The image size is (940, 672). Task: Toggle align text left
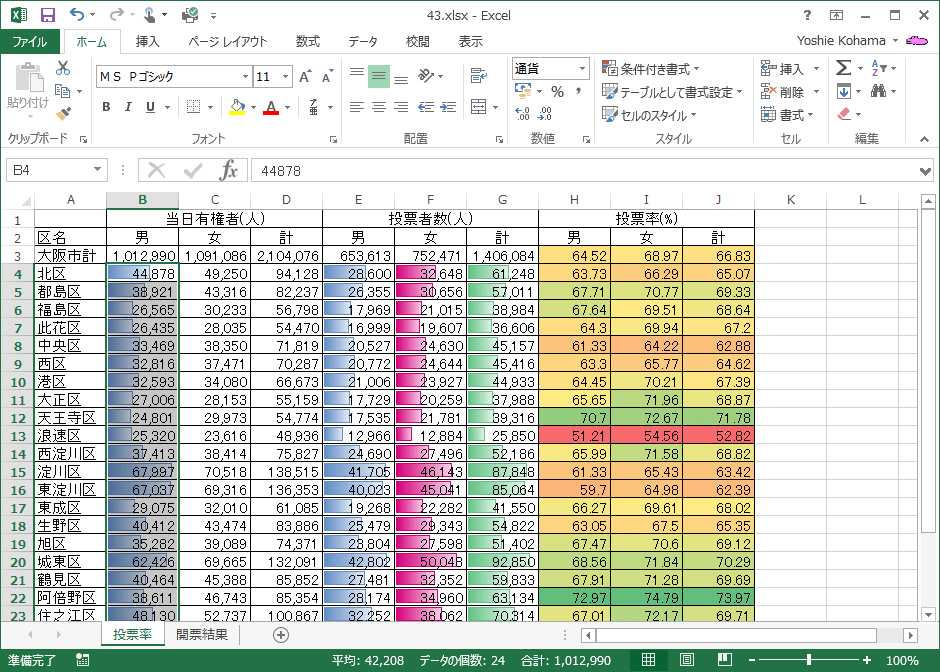pyautogui.click(x=357, y=107)
